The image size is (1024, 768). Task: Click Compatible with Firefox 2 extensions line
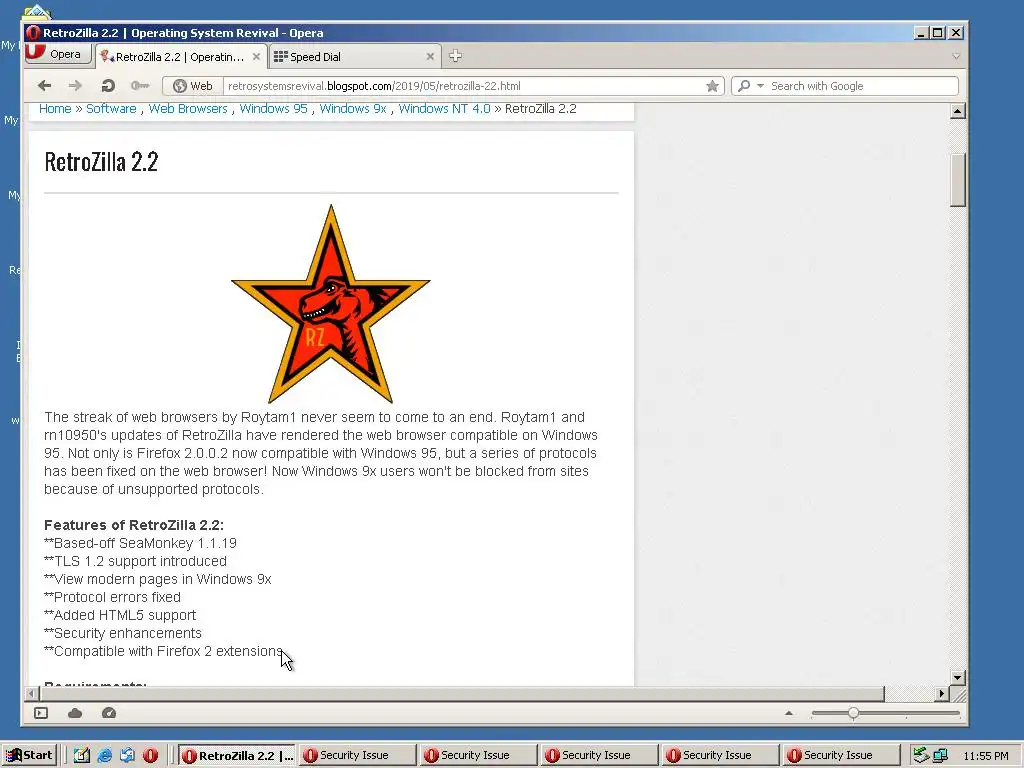click(x=163, y=651)
